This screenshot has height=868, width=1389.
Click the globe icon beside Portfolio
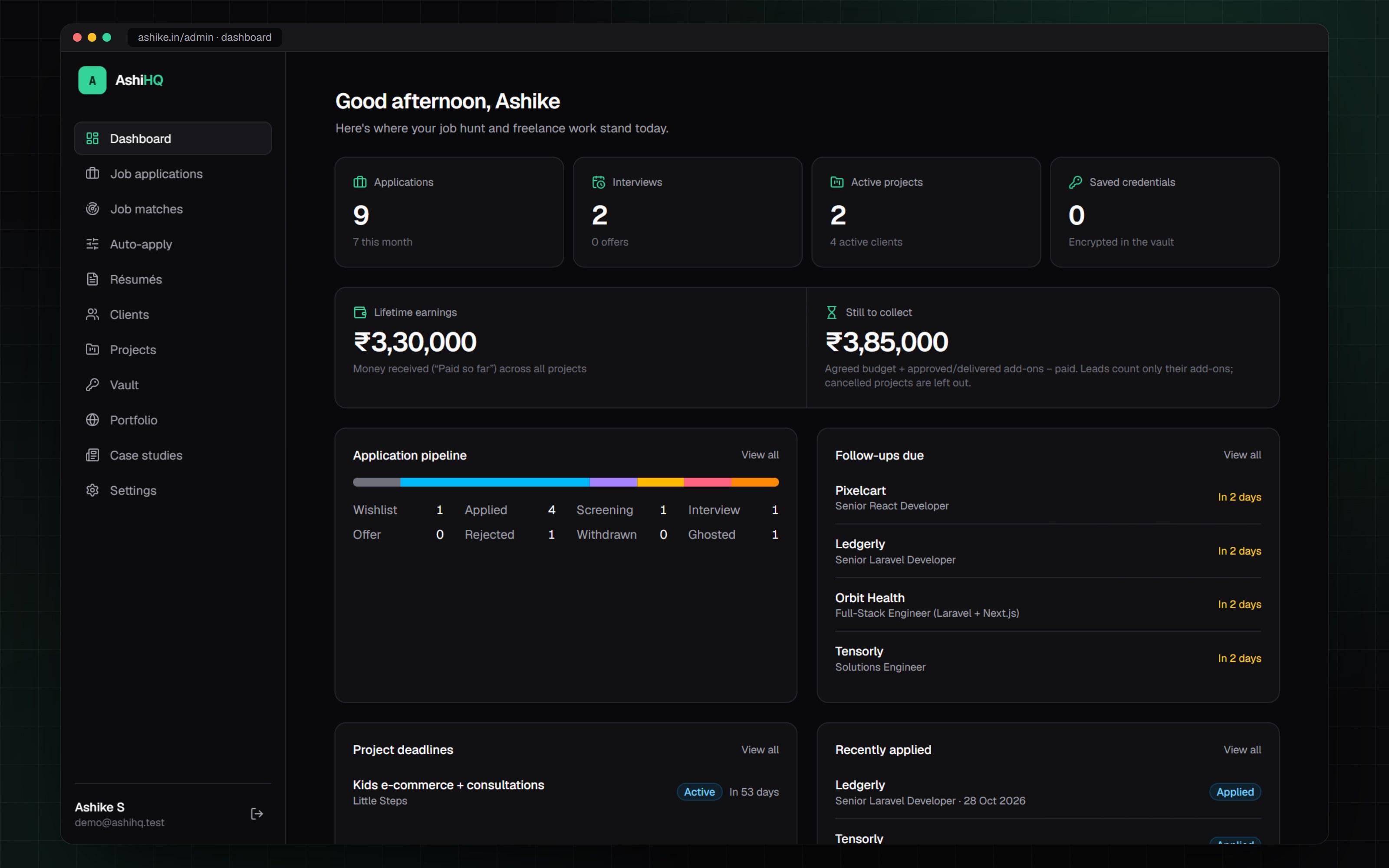point(92,420)
